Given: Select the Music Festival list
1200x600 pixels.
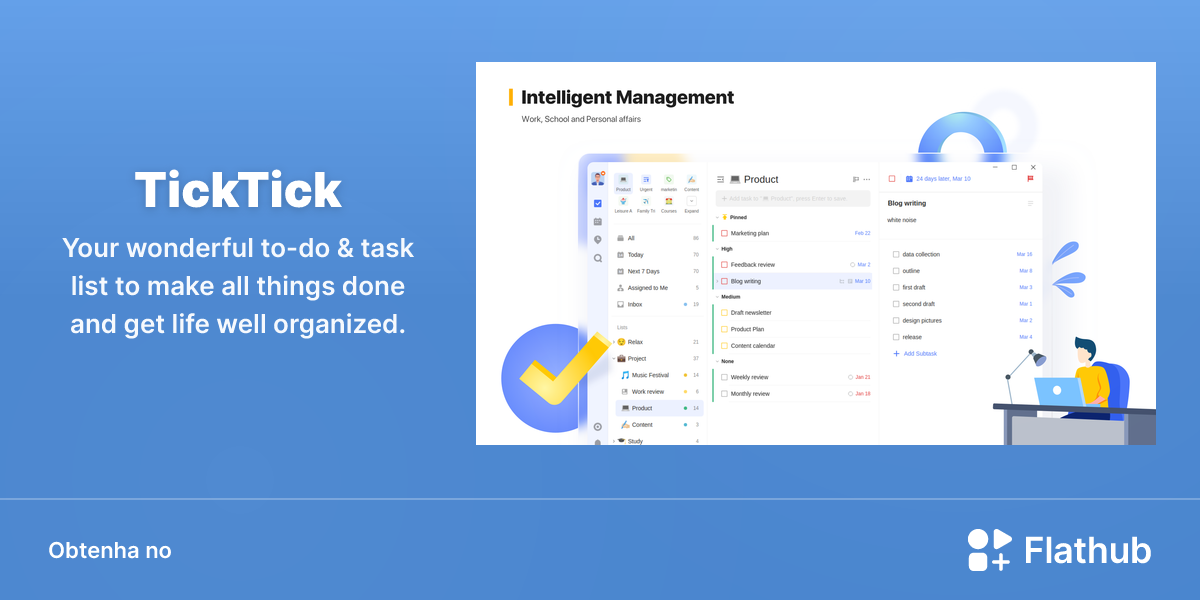Looking at the screenshot, I should click(659, 375).
